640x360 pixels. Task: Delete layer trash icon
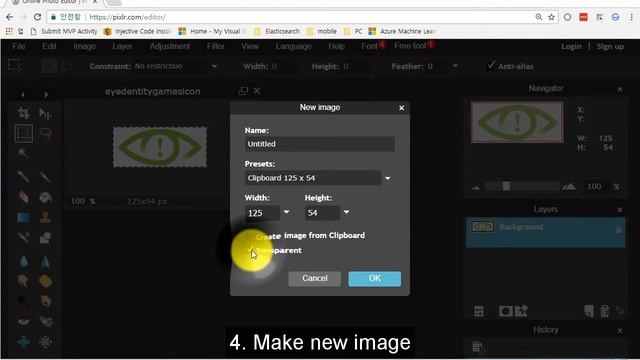coord(604,311)
